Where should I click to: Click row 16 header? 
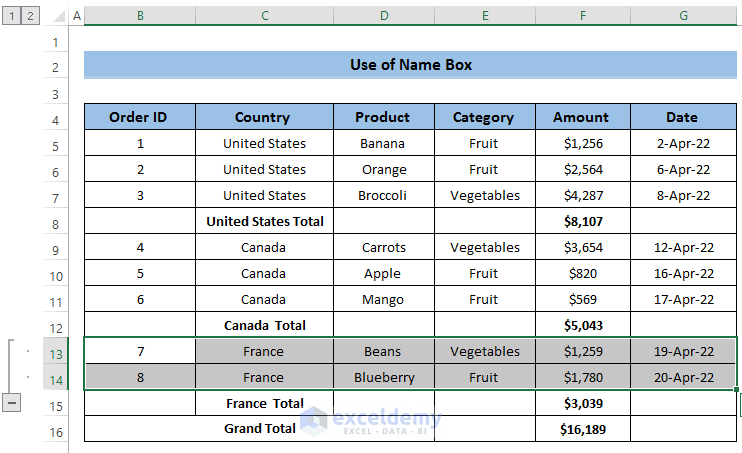(55, 430)
